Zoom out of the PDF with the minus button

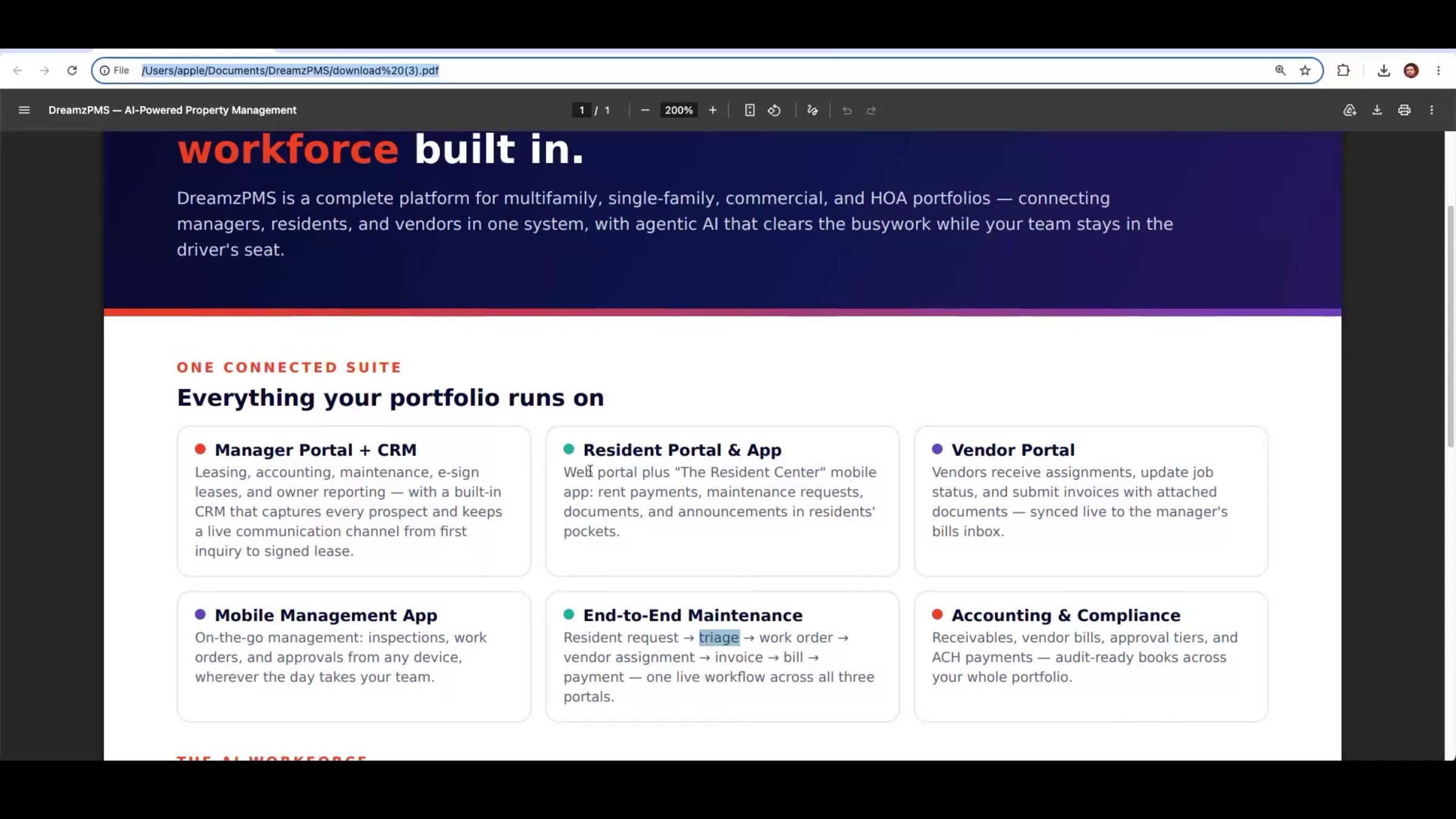click(x=645, y=110)
